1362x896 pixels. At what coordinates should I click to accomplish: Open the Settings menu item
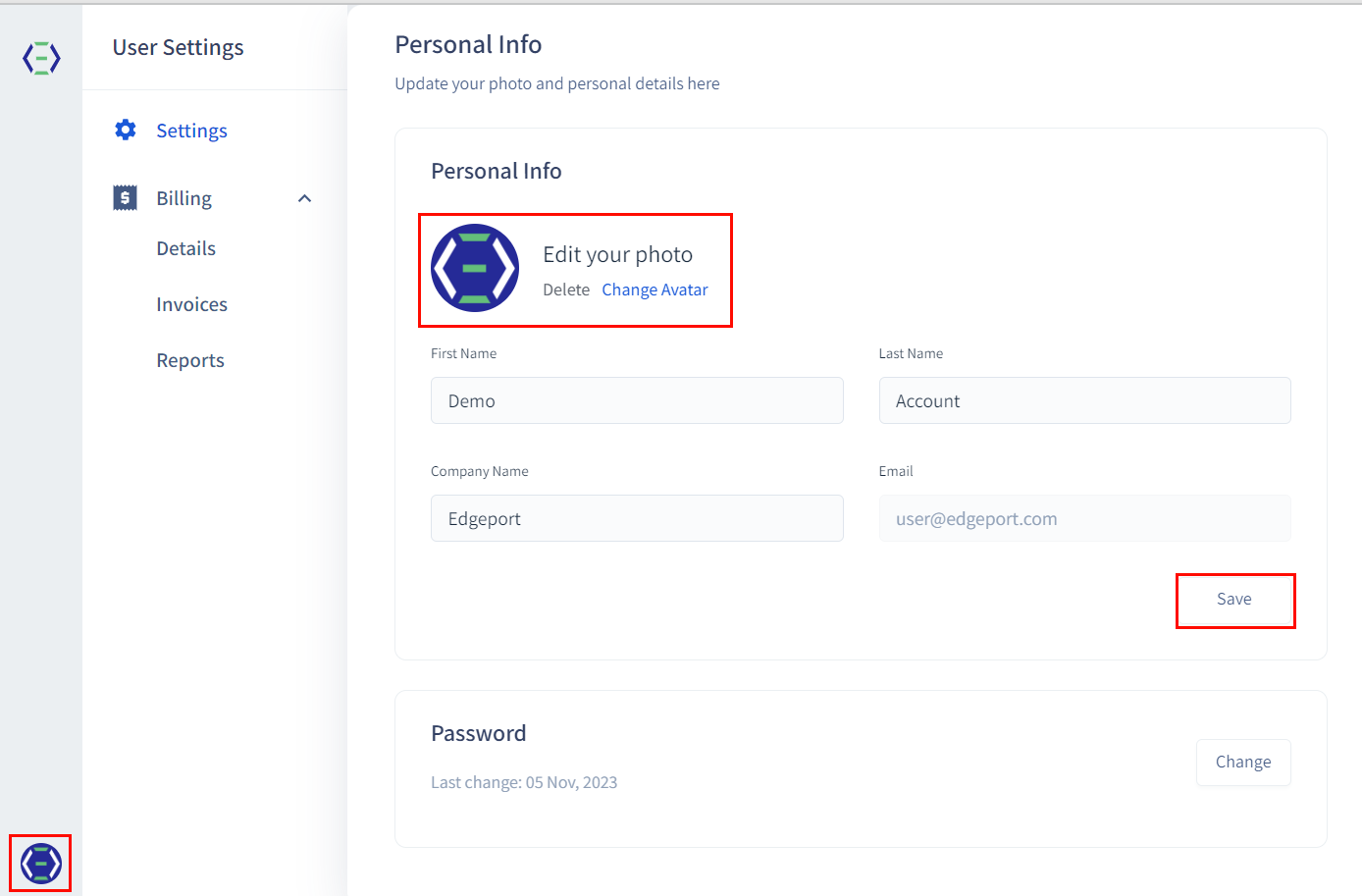tap(191, 131)
